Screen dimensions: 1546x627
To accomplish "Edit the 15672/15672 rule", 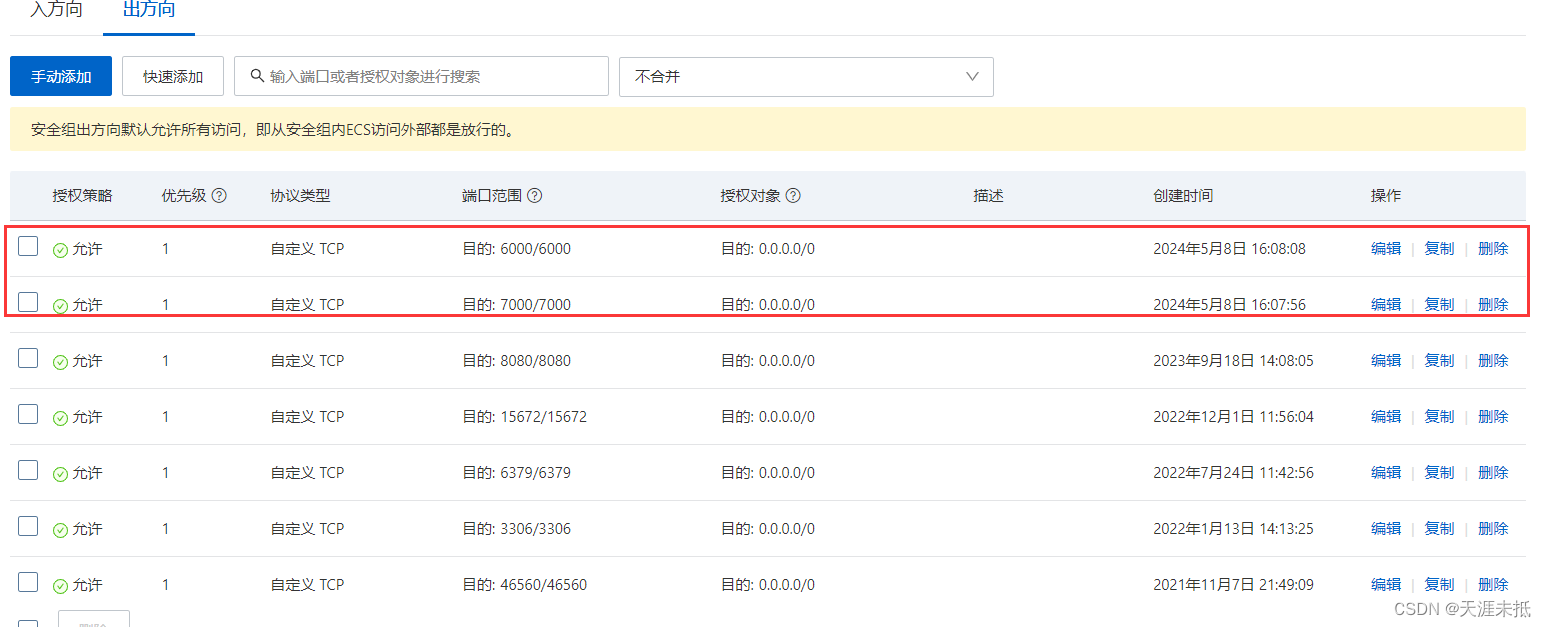I will coord(1386,417).
